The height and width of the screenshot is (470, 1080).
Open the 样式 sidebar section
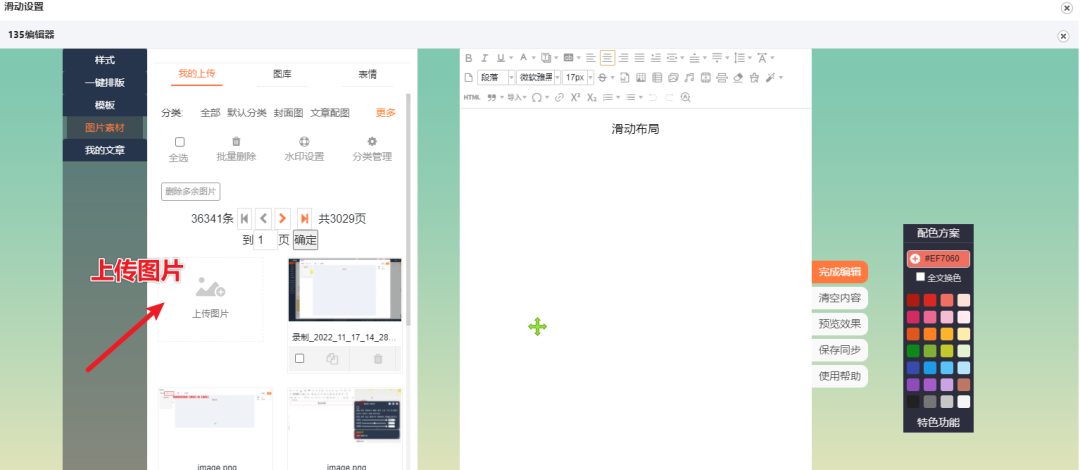105,60
